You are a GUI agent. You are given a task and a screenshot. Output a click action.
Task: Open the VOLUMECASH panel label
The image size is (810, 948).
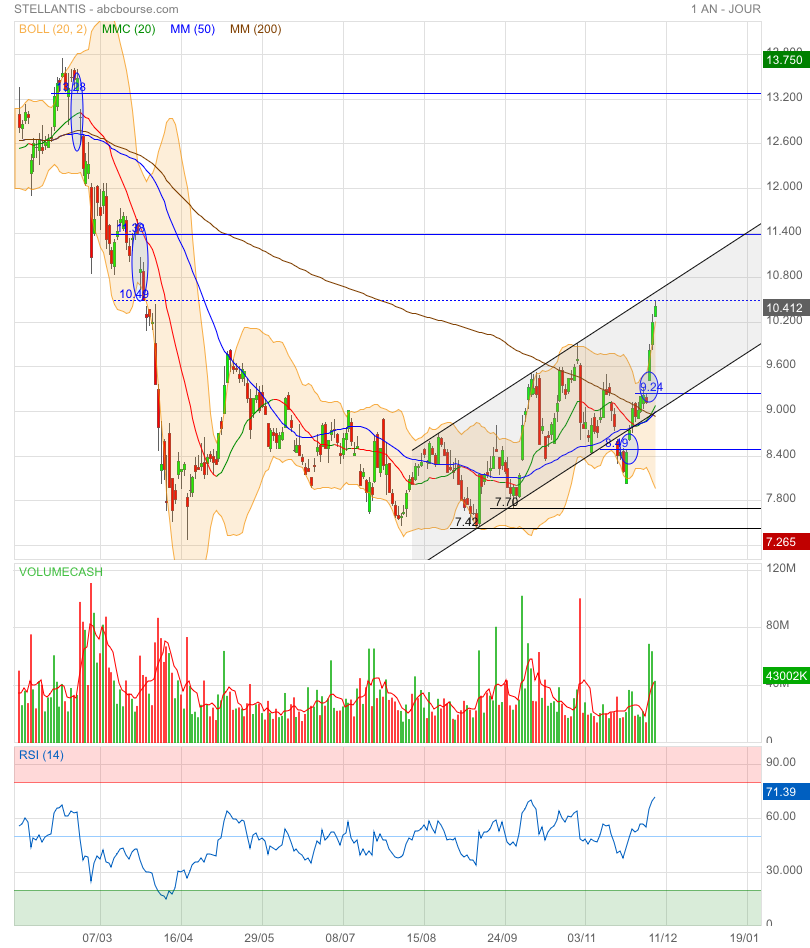[x=60, y=572]
